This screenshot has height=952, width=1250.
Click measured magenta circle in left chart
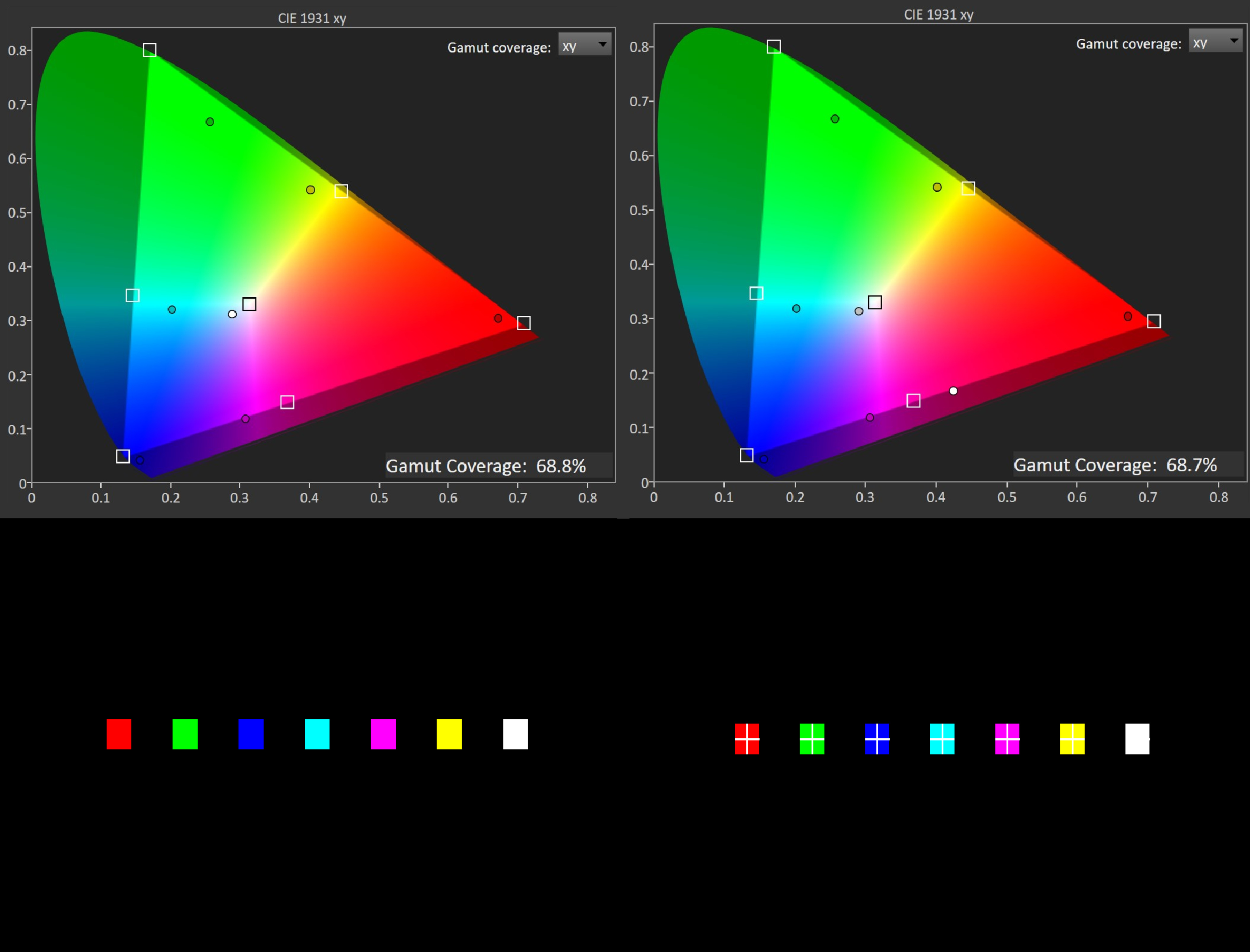245,419
